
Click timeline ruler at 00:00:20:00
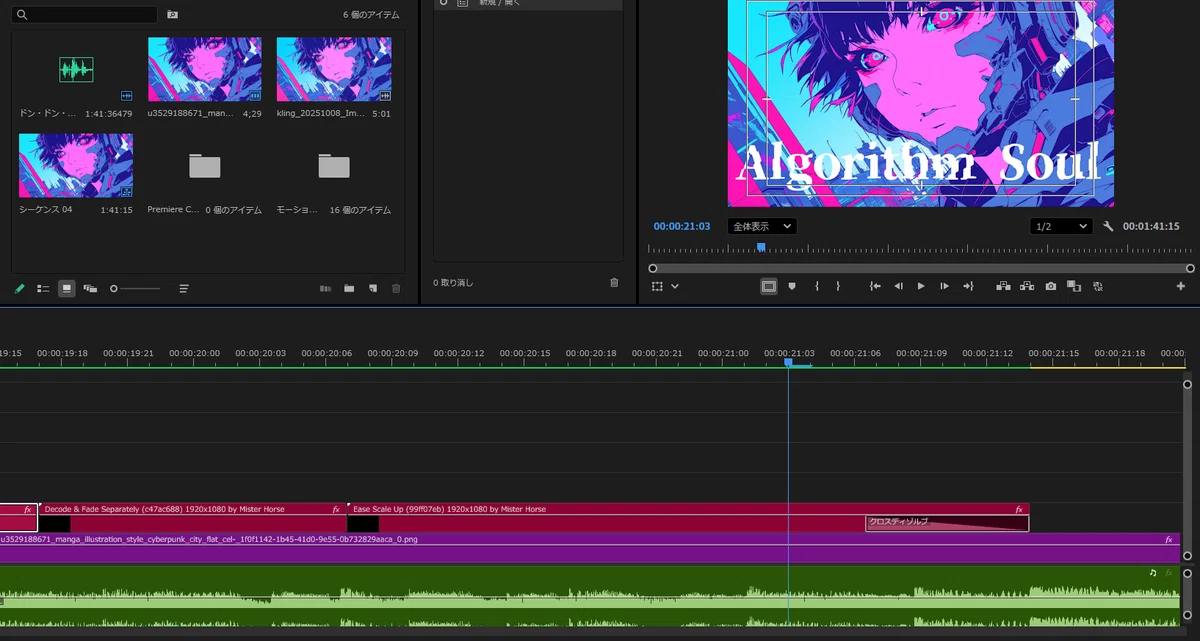195,353
